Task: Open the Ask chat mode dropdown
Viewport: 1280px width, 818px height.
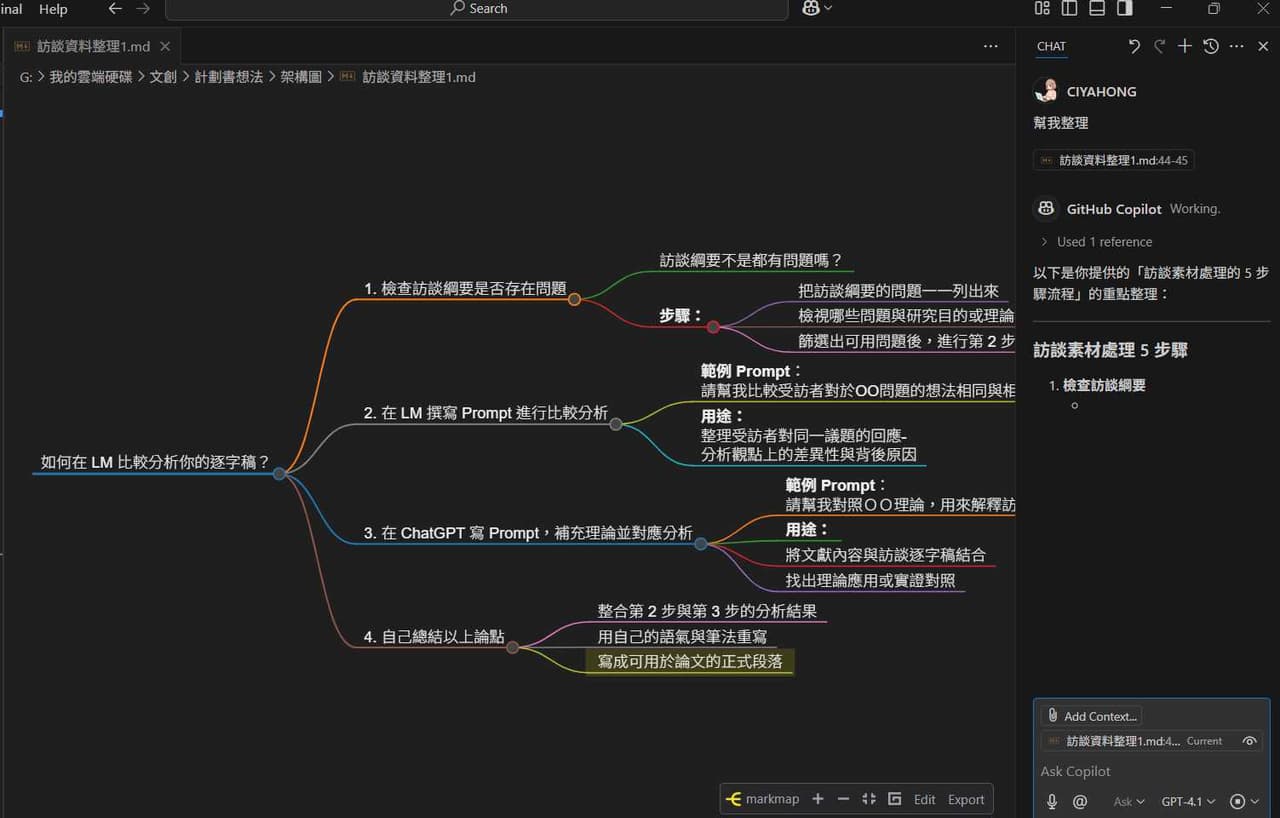Action: coord(1129,801)
